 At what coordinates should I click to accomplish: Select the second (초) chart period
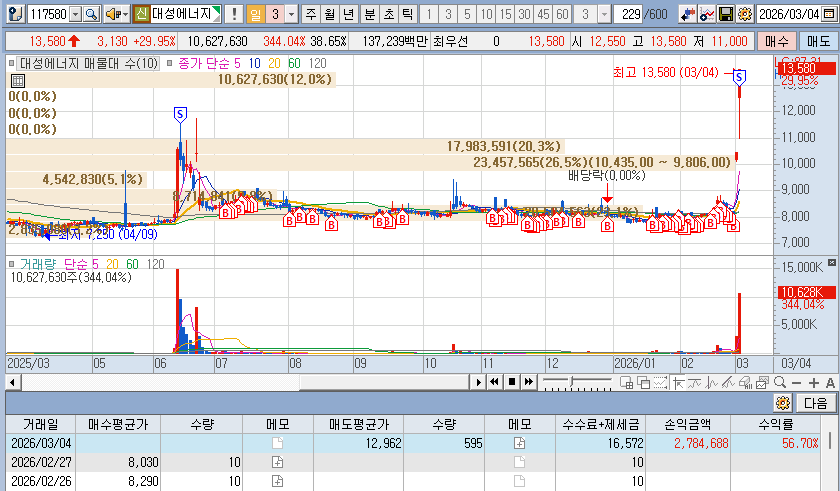(x=388, y=14)
